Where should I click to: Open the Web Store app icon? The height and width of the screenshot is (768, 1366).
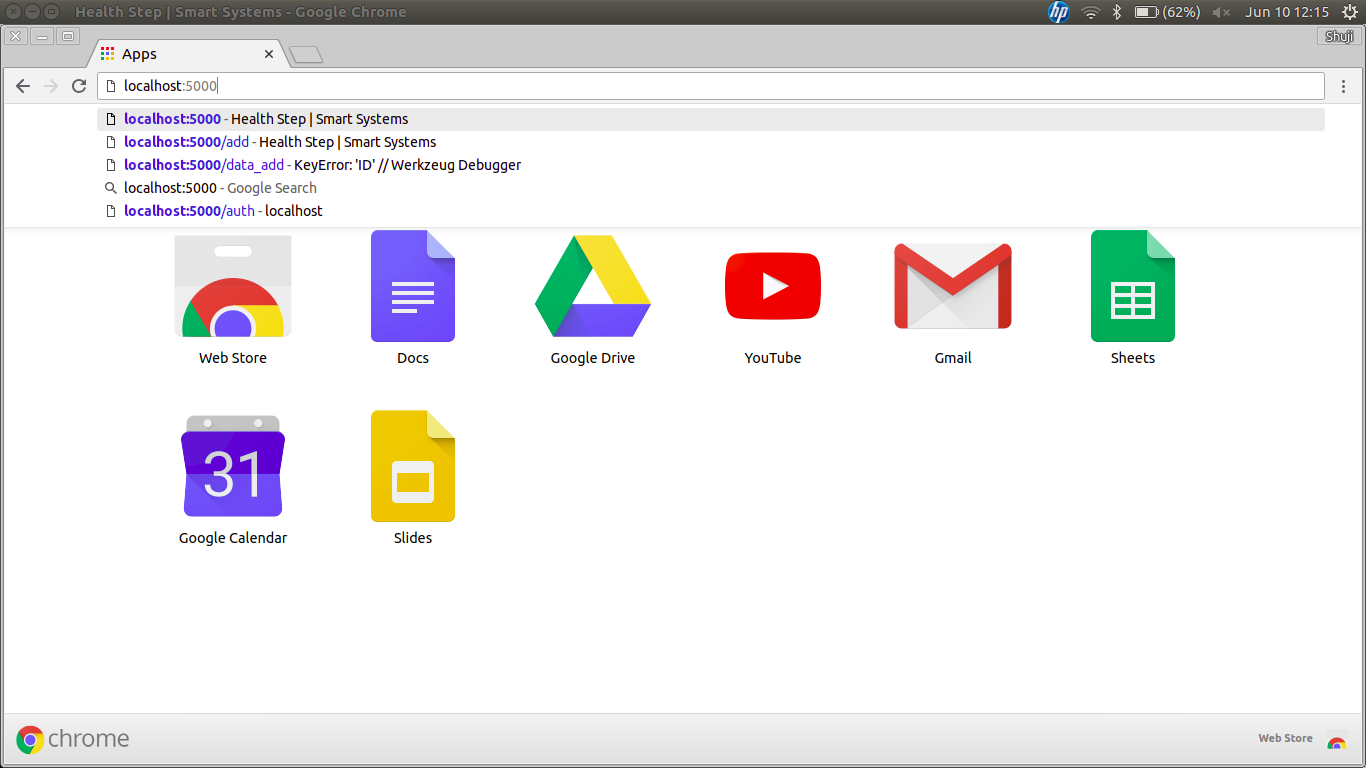[x=233, y=288]
